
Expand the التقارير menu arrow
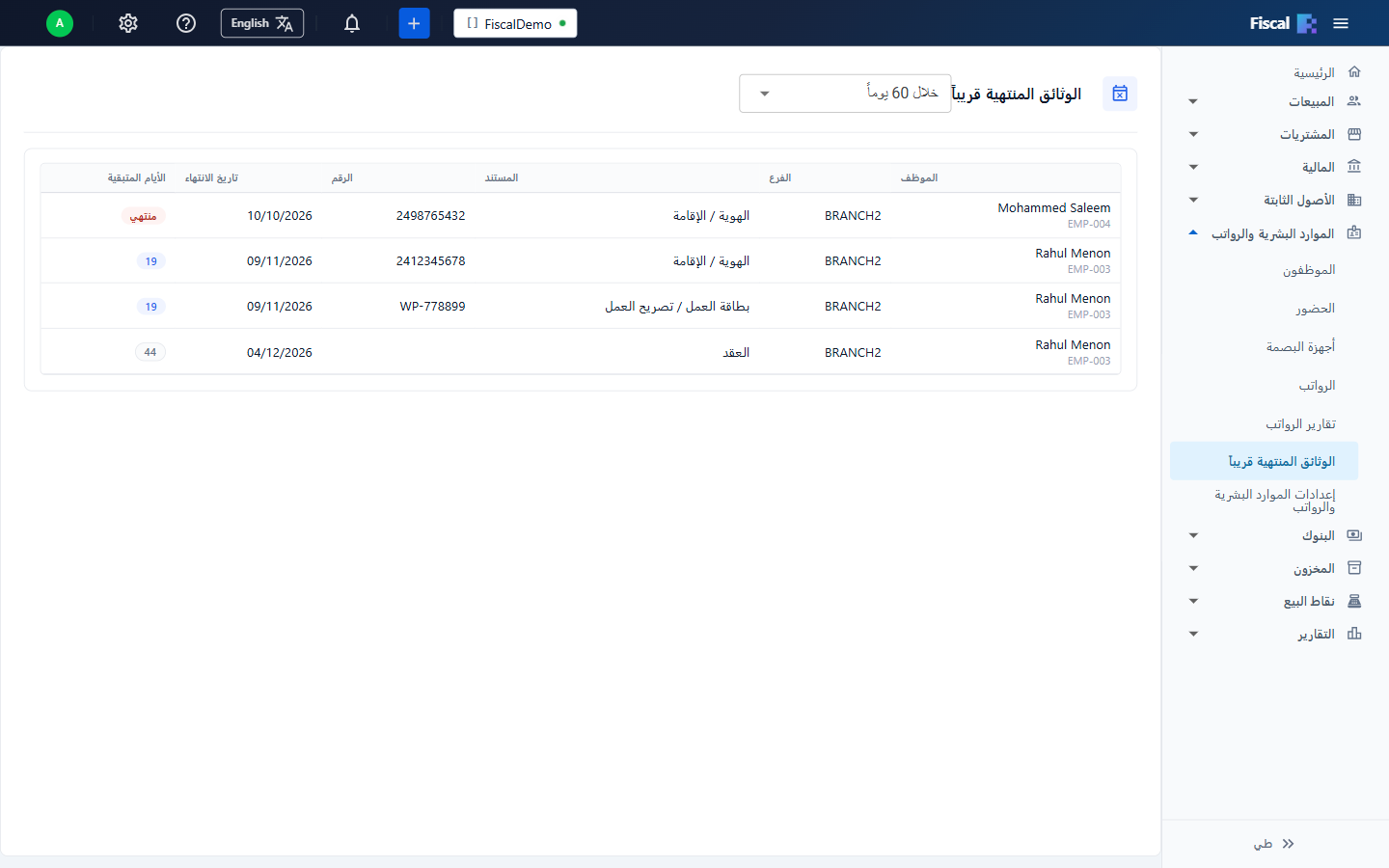click(1193, 634)
